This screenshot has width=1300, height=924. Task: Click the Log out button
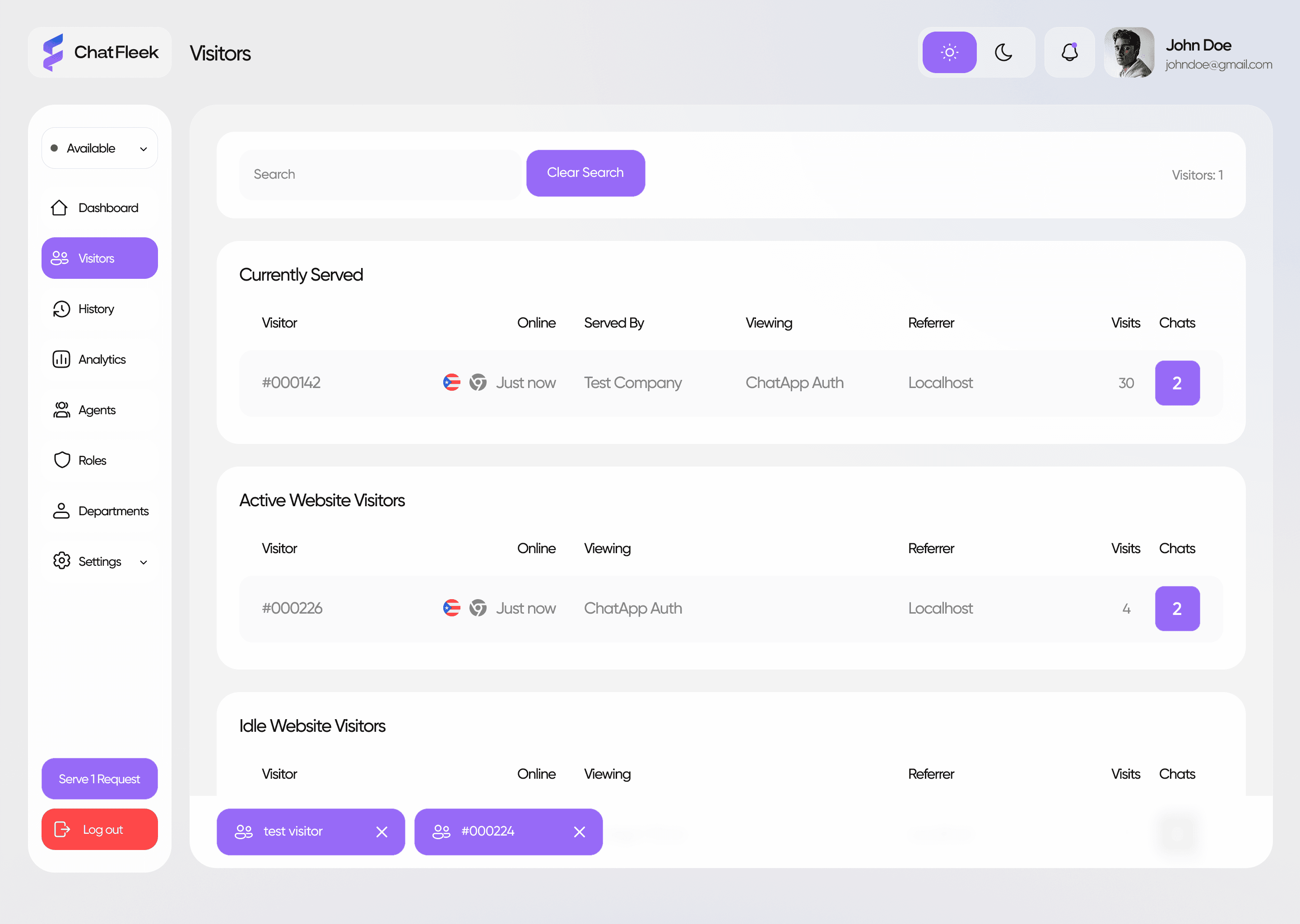[100, 830]
